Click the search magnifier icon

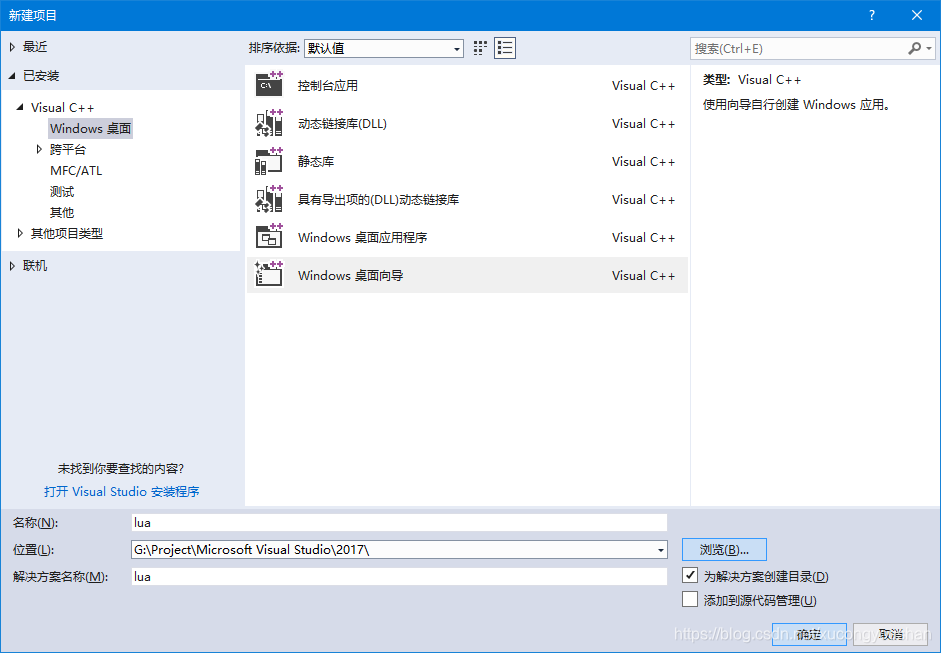tap(914, 48)
